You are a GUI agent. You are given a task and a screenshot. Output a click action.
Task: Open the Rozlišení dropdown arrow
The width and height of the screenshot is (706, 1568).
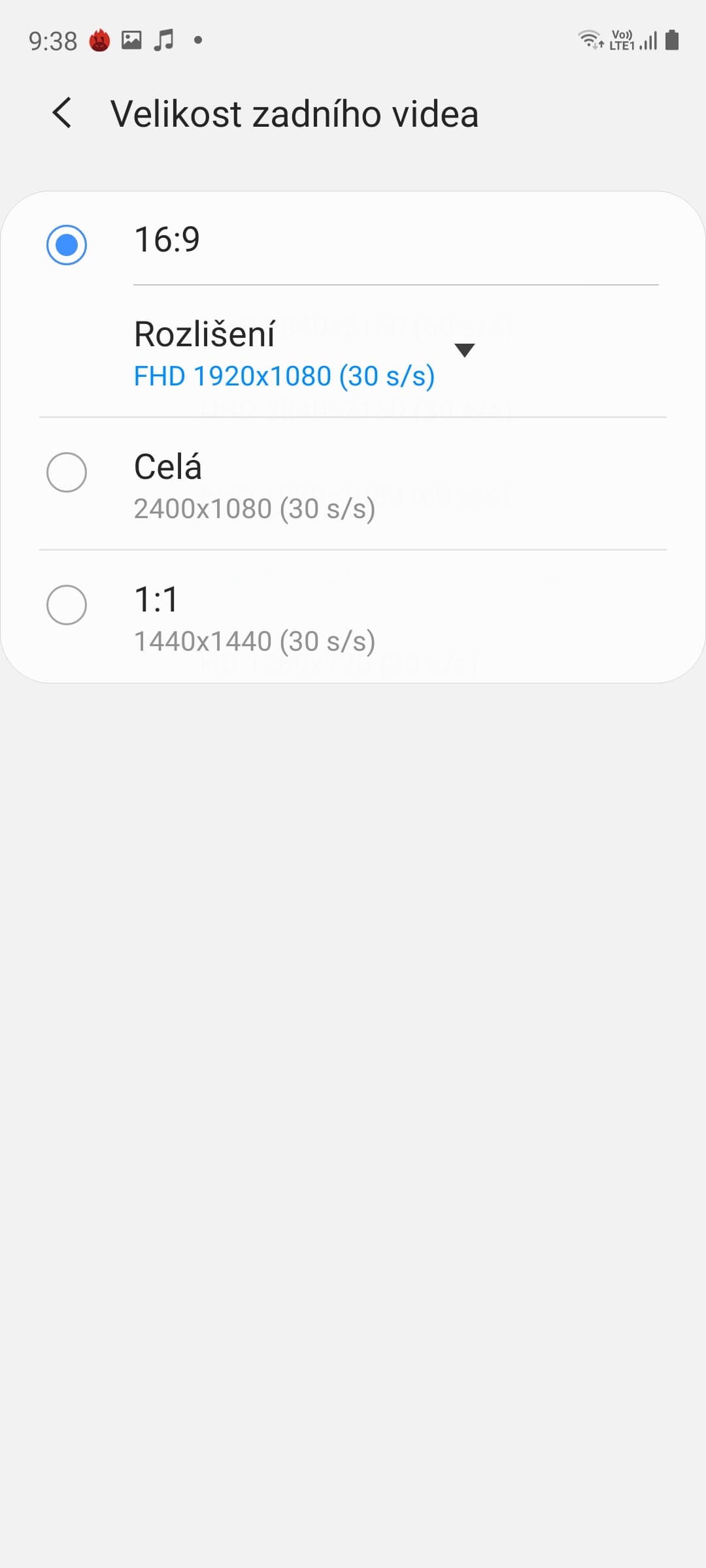tap(464, 351)
